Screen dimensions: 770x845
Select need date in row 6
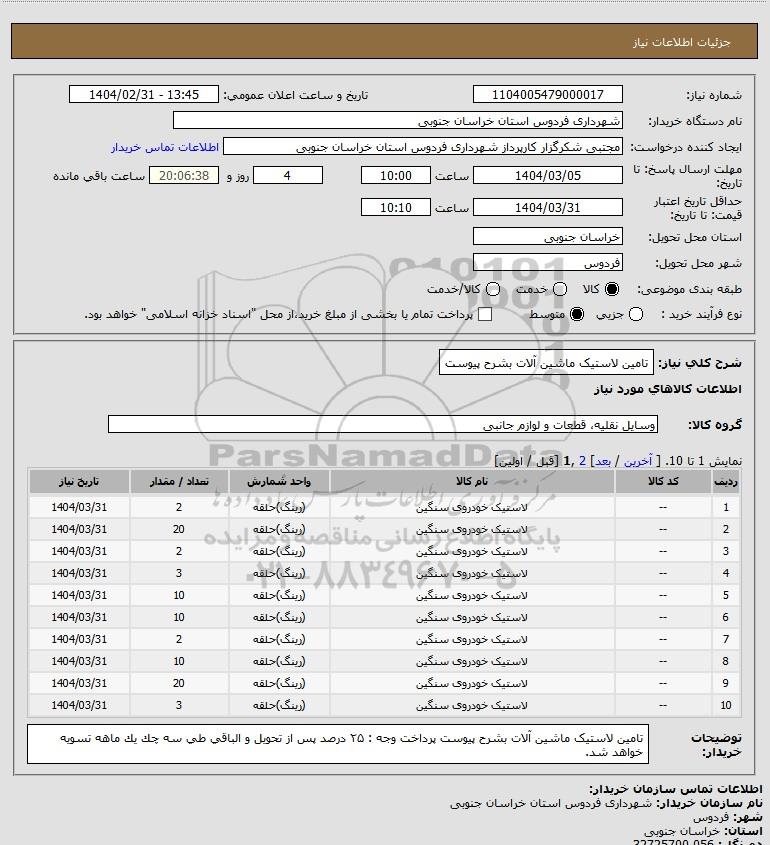(x=79, y=617)
